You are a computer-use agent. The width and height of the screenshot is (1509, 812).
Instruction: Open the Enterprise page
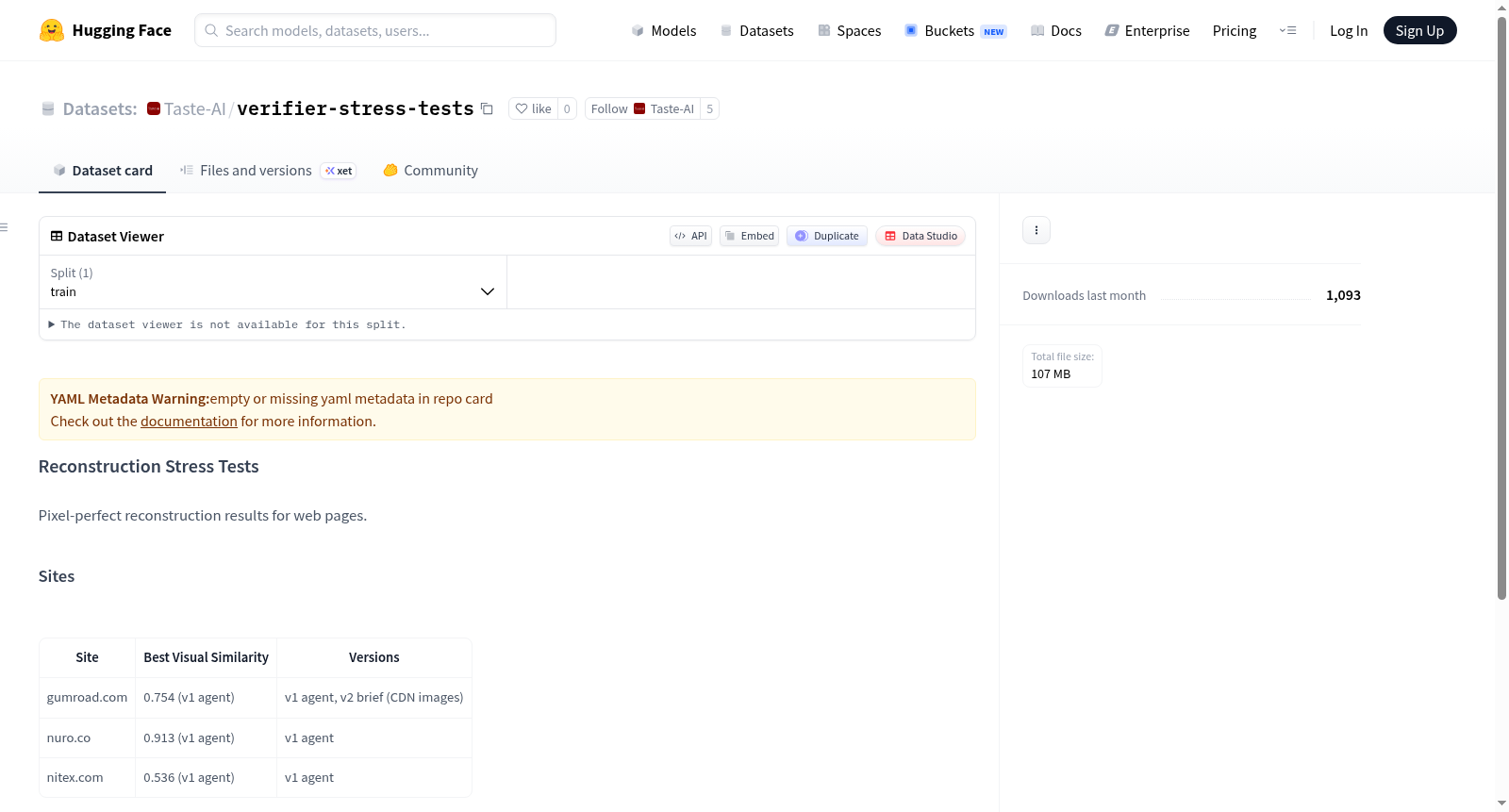1147,30
